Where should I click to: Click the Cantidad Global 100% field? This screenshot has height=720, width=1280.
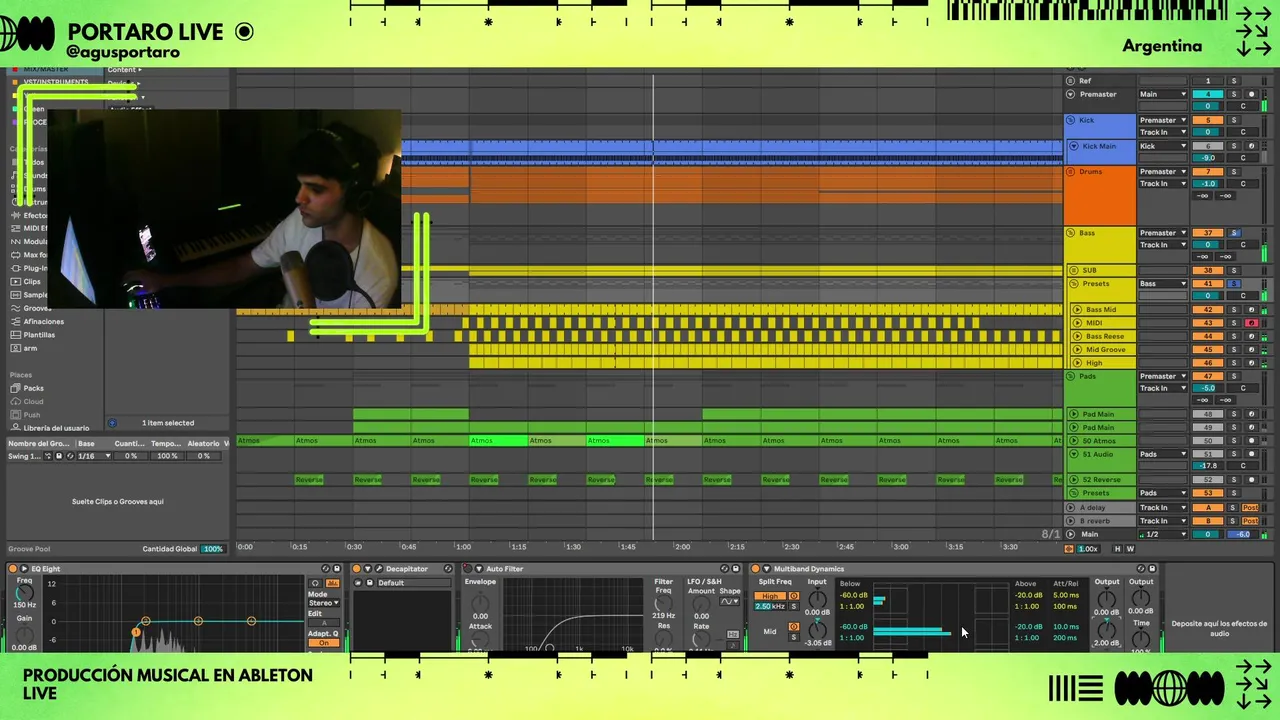tap(213, 549)
